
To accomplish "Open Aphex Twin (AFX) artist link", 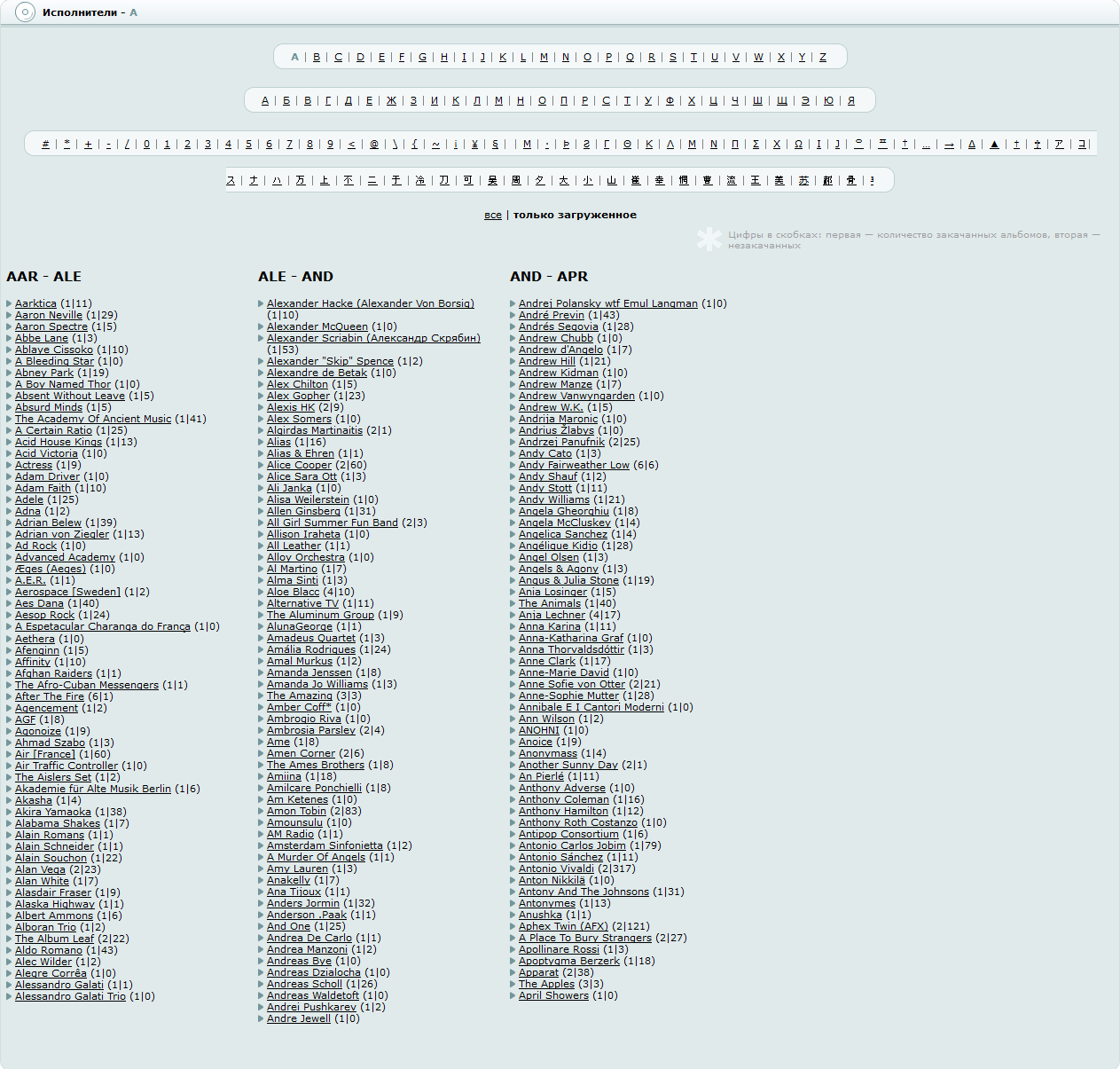I will click(563, 926).
